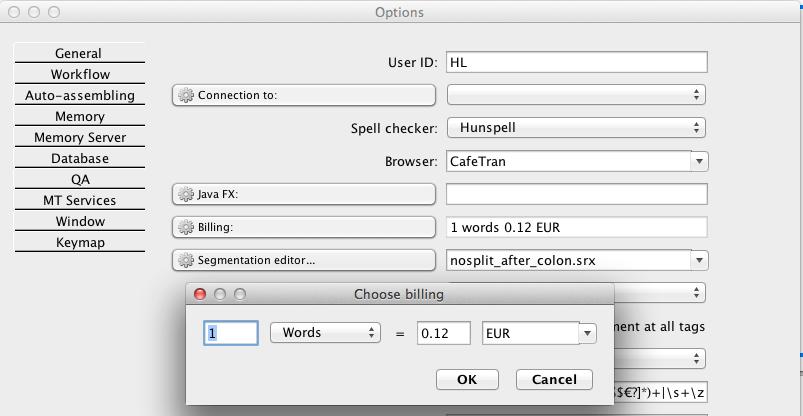This screenshot has height=416, width=803.
Task: Open the MT Services tab
Action: click(x=79, y=200)
